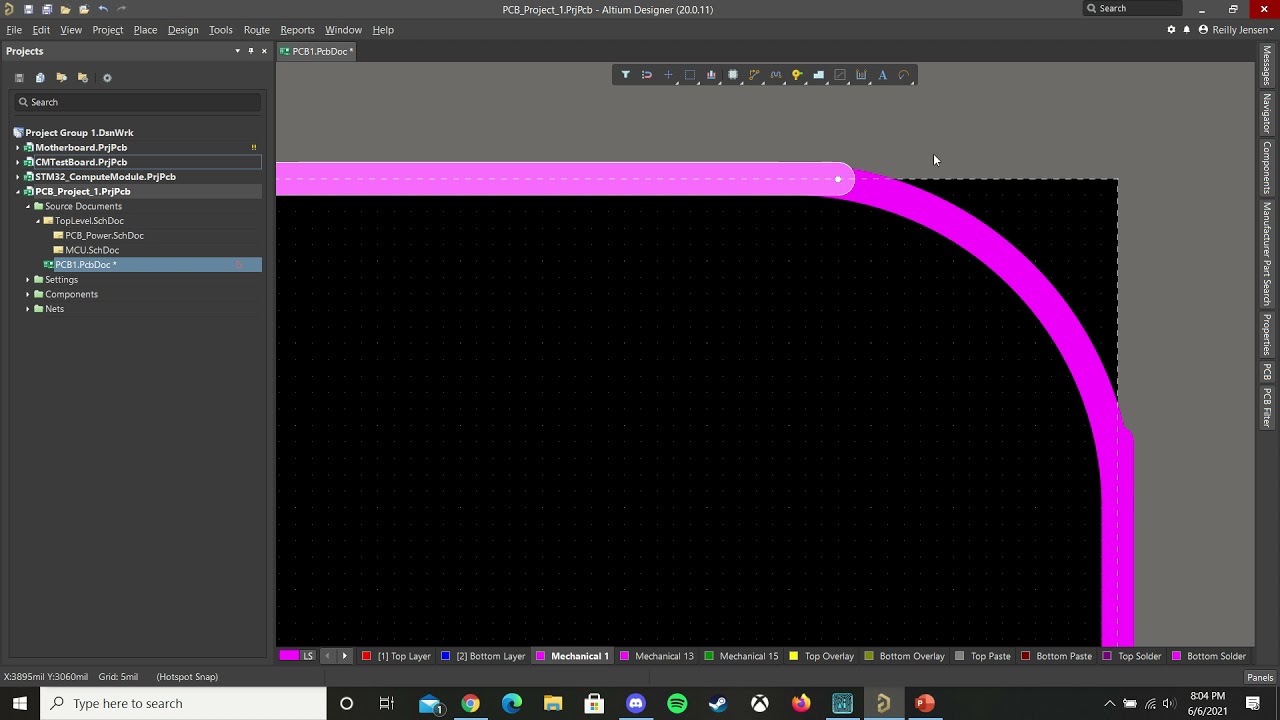Open the Messages side panel tab

(1267, 66)
